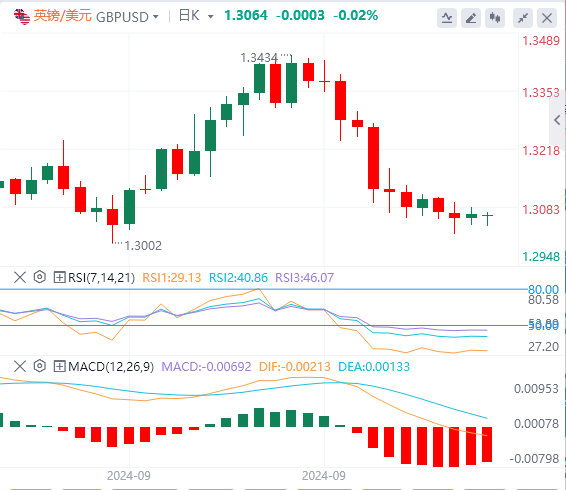
Task: Click the RSI(7,14,21) label
Action: coord(101,278)
